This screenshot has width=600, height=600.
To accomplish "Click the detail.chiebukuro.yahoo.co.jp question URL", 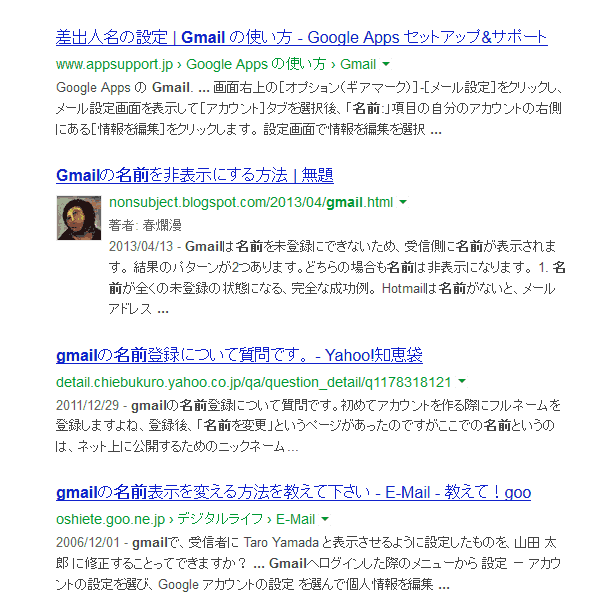I will coord(254,382).
